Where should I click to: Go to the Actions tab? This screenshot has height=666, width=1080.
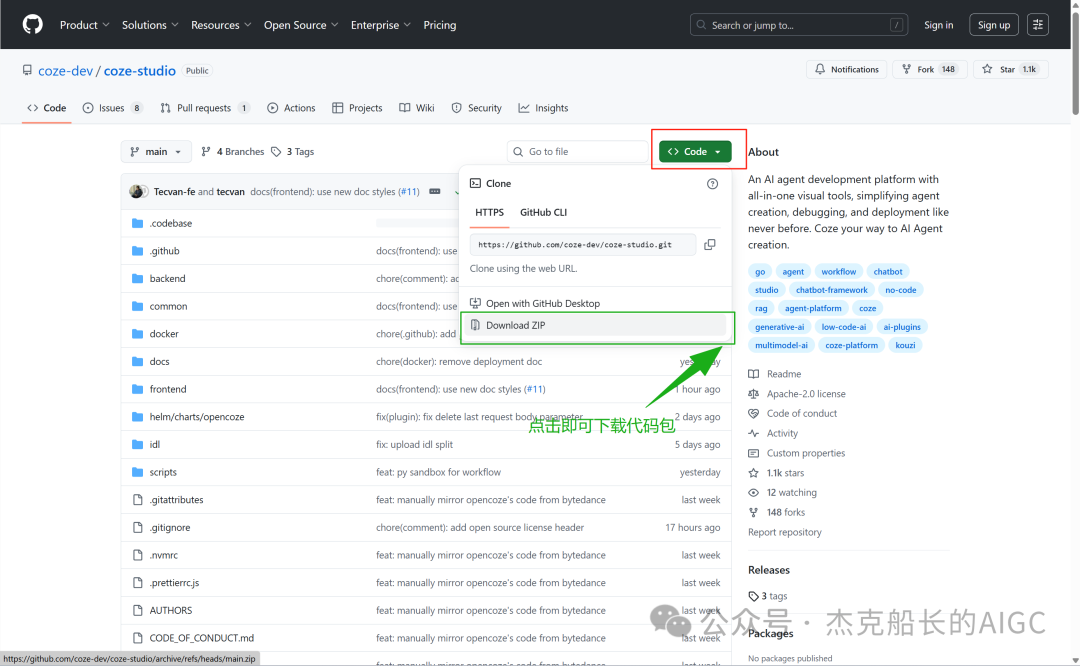pyautogui.click(x=291, y=108)
